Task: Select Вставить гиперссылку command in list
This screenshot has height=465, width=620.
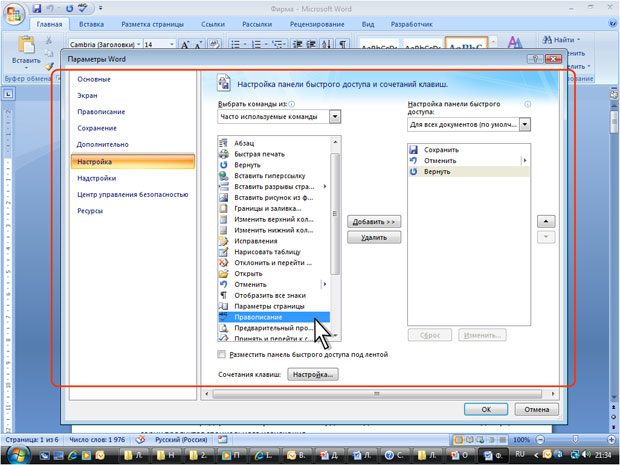Action: coord(274,176)
